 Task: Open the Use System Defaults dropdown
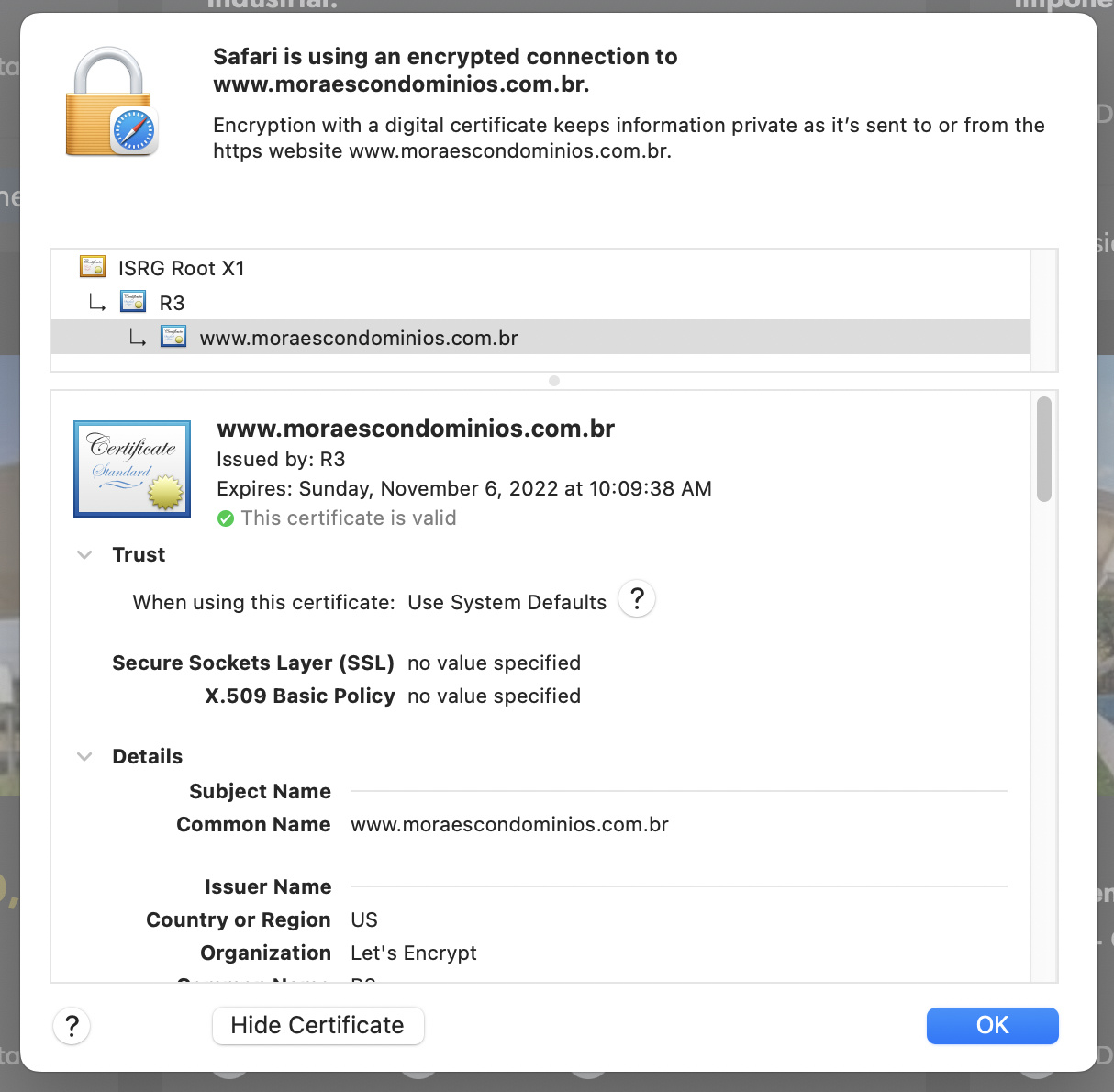(507, 602)
